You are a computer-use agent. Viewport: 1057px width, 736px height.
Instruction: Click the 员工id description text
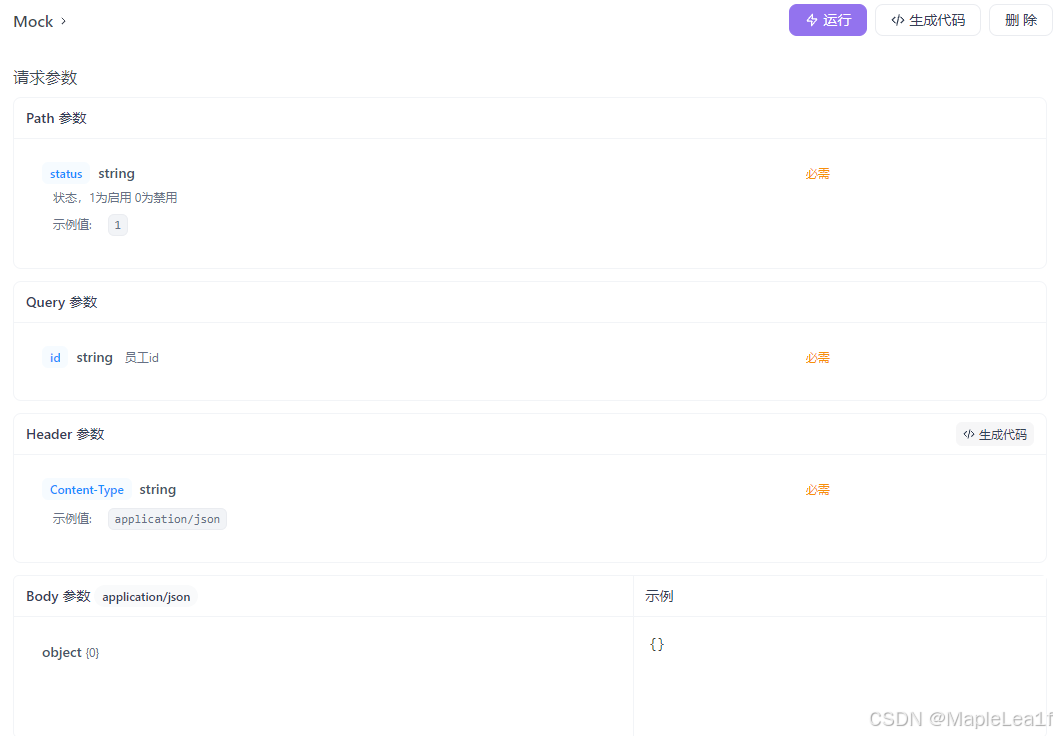(x=142, y=358)
